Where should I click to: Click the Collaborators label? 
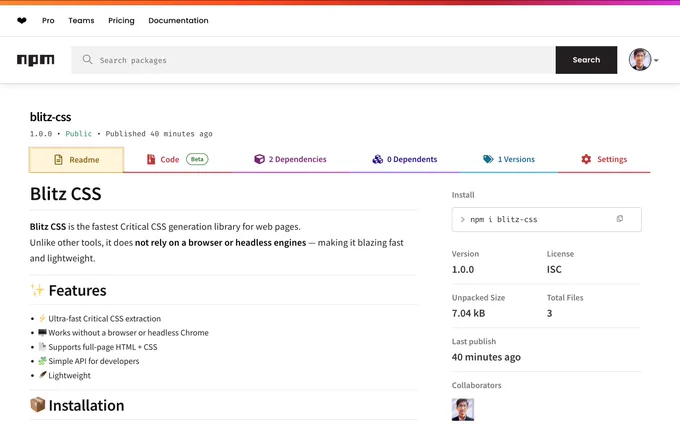(476, 385)
